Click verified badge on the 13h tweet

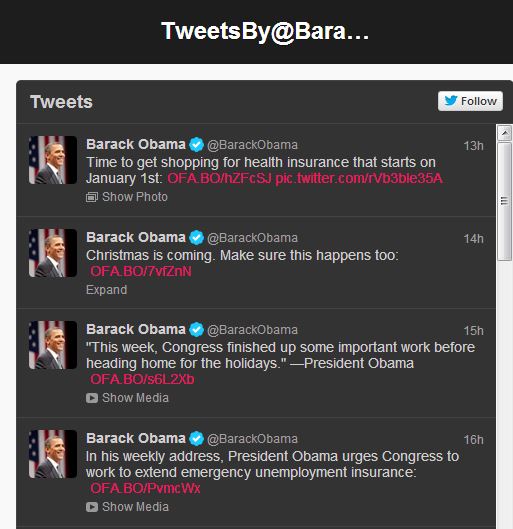tap(196, 145)
